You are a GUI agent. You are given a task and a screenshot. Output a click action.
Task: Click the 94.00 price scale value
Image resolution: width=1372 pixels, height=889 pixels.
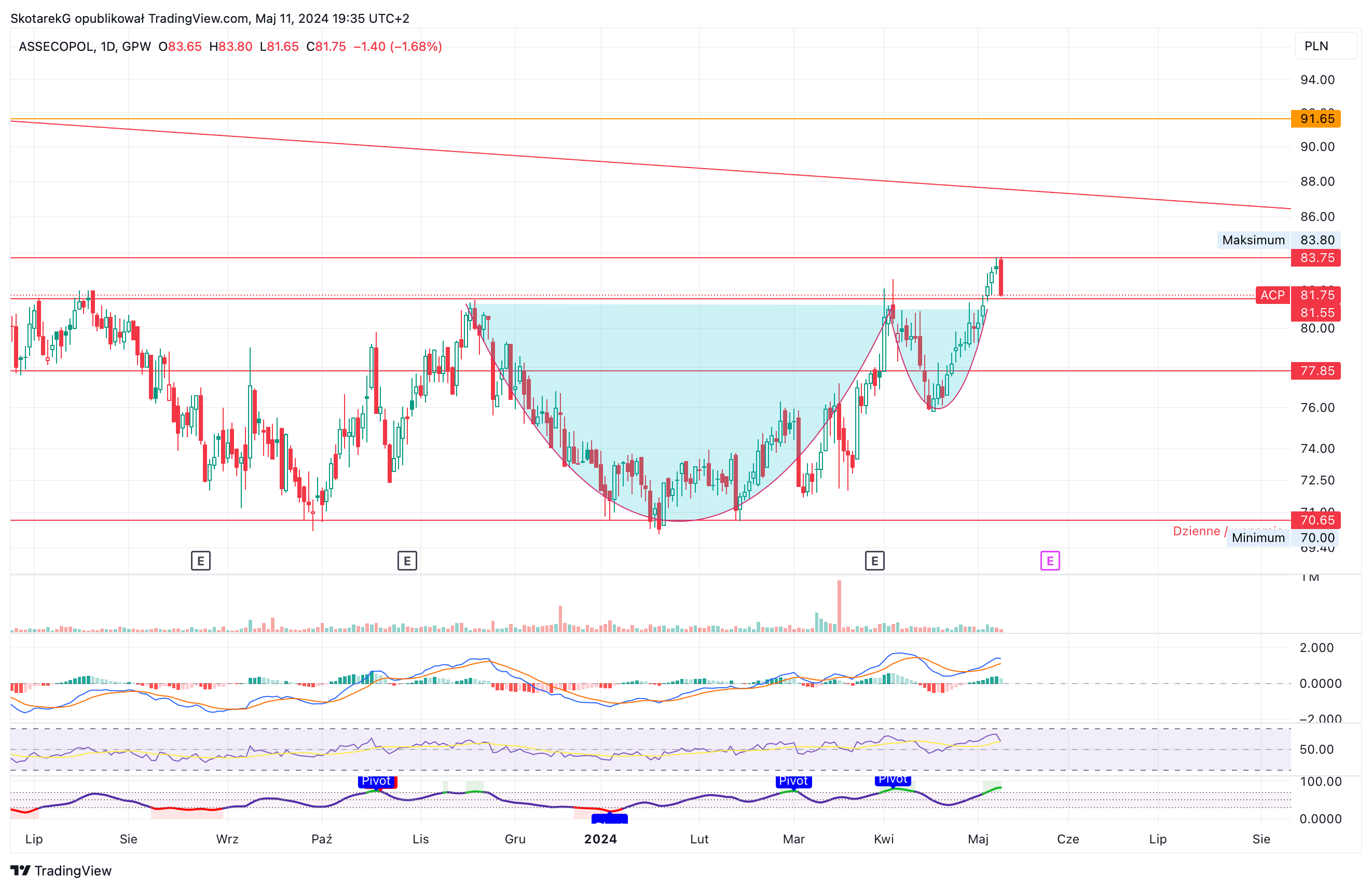[x=1317, y=79]
